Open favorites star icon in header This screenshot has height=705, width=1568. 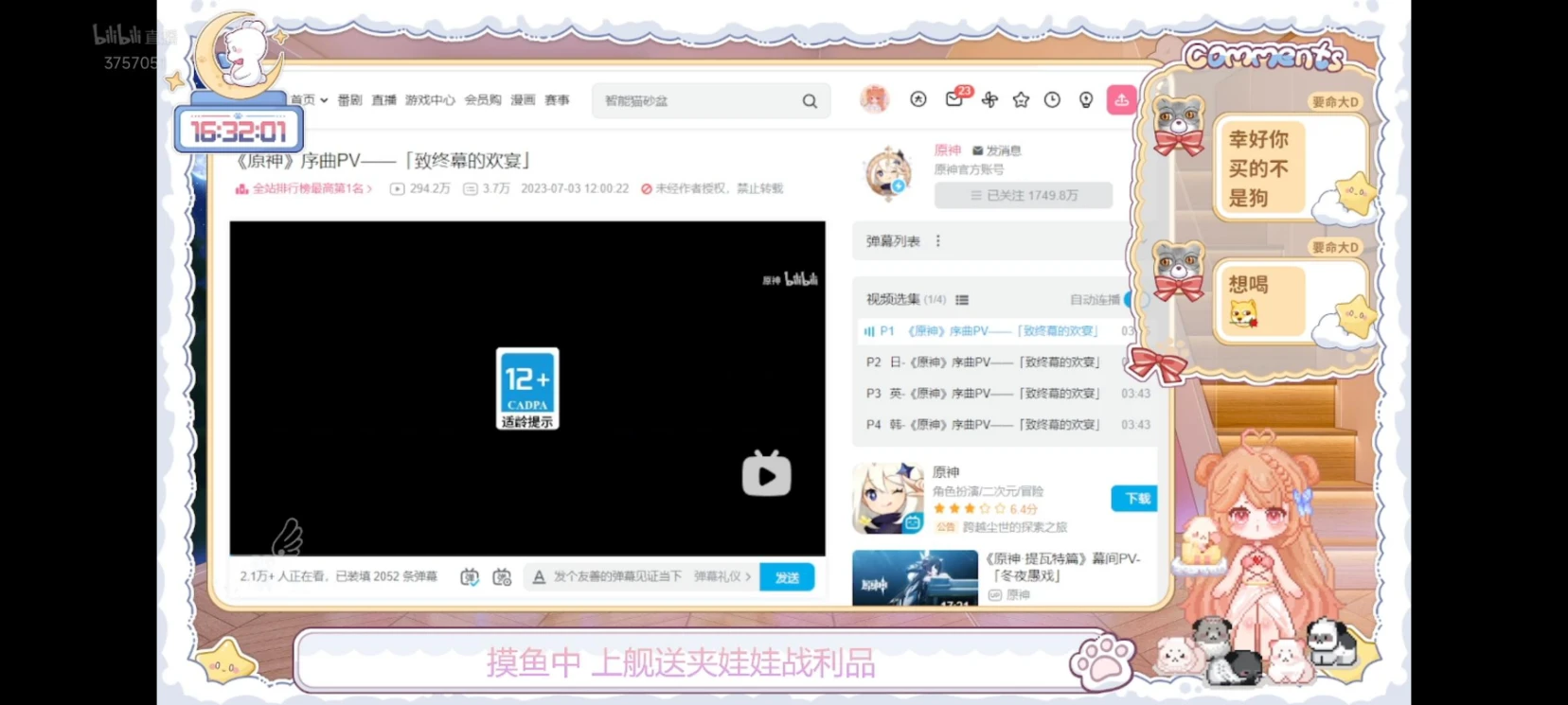[x=1021, y=99]
